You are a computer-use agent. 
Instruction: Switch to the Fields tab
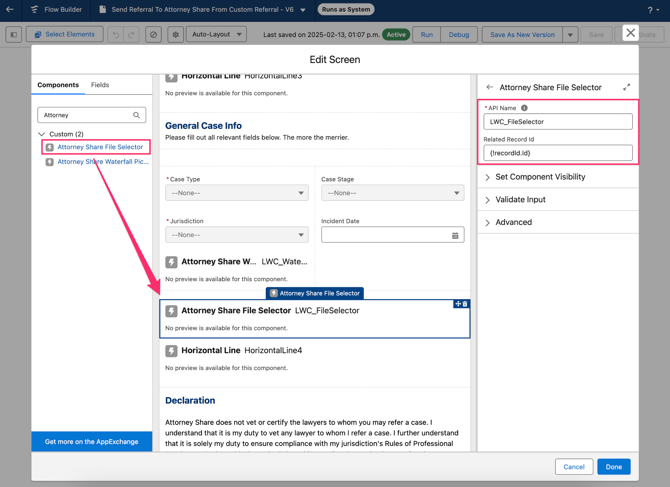(x=100, y=85)
